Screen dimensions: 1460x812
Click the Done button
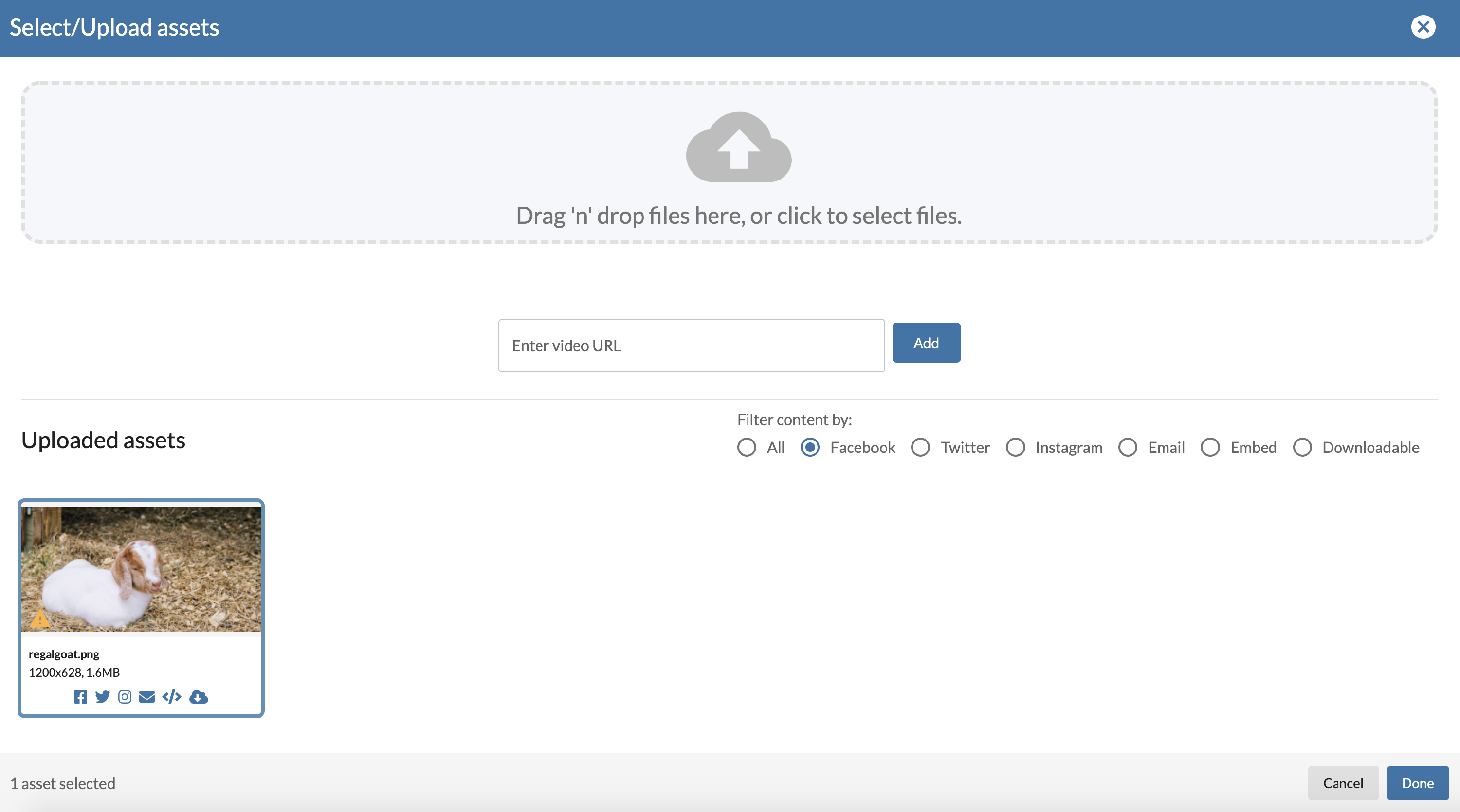(x=1418, y=782)
